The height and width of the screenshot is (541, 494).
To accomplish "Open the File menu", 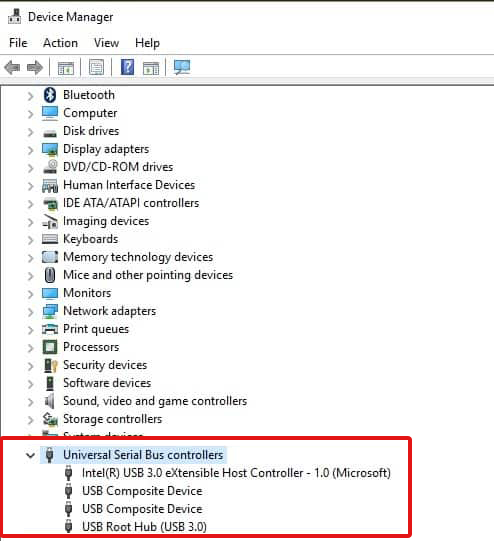I will [x=18, y=43].
